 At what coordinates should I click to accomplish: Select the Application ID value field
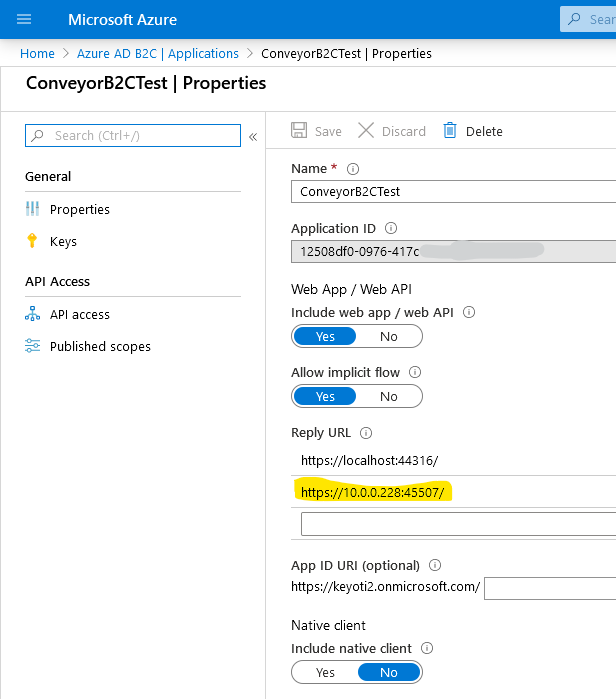coord(453,251)
